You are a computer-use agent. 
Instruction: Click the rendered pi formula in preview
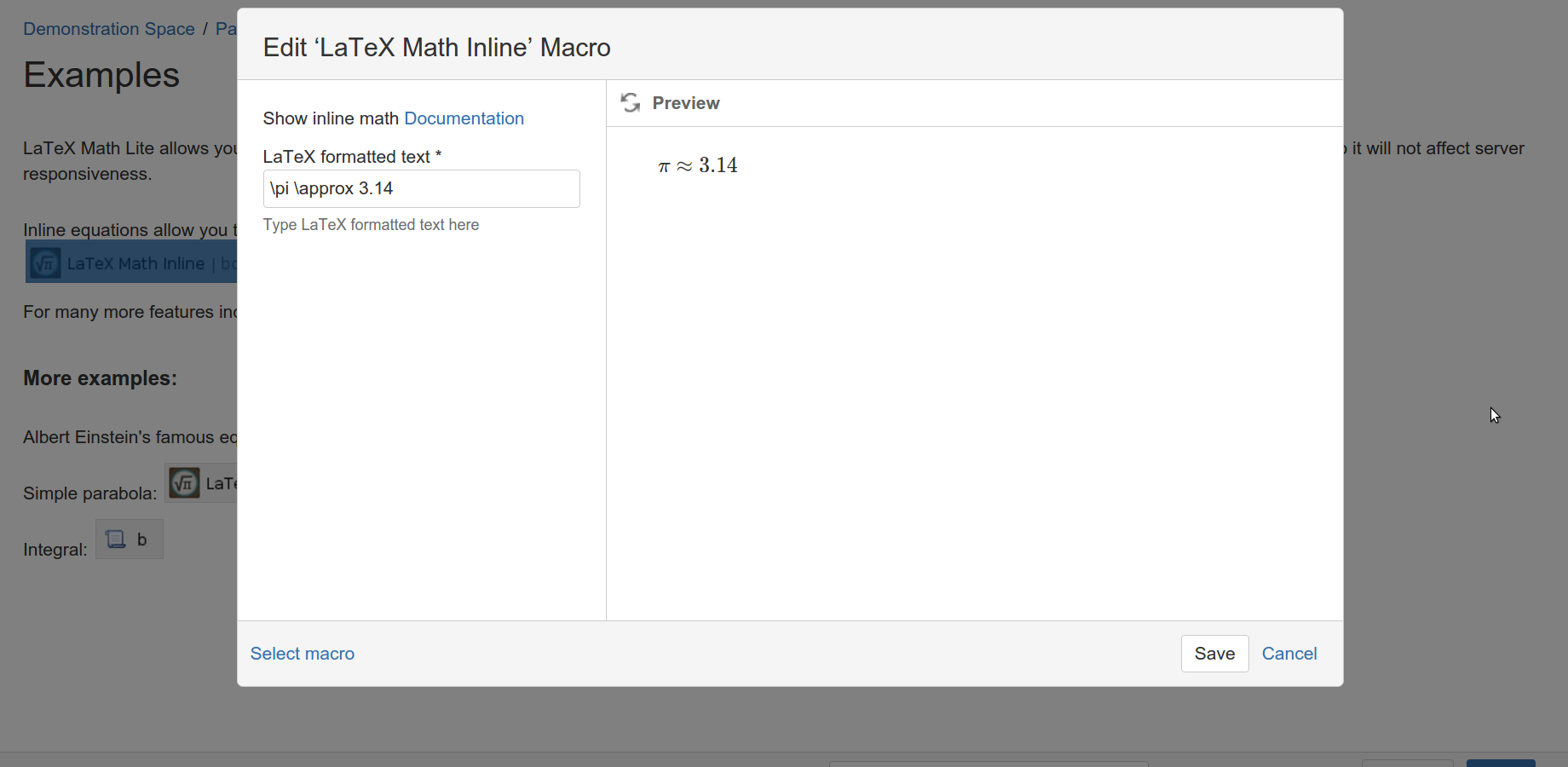click(x=698, y=165)
